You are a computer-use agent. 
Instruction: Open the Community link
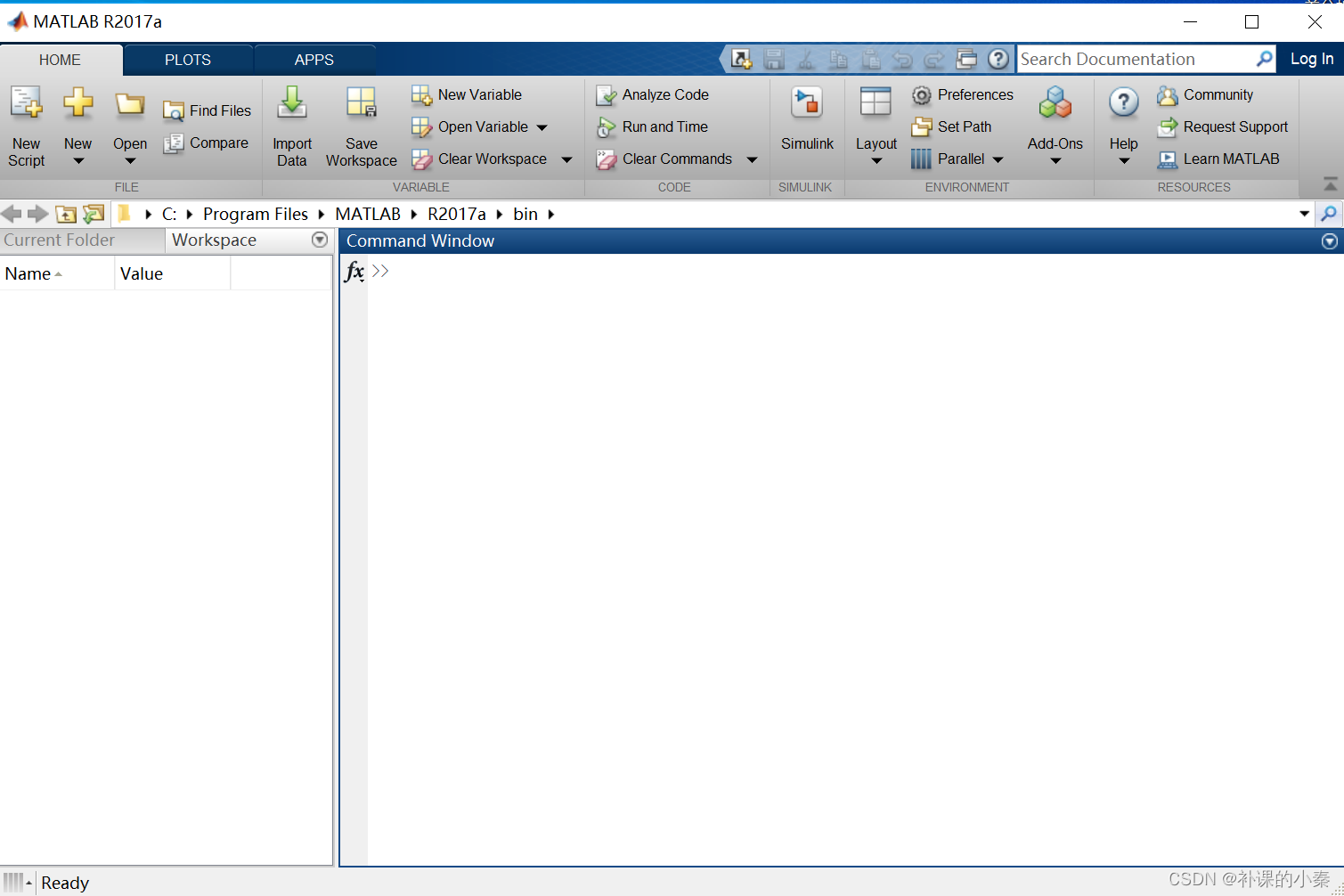click(x=1205, y=94)
